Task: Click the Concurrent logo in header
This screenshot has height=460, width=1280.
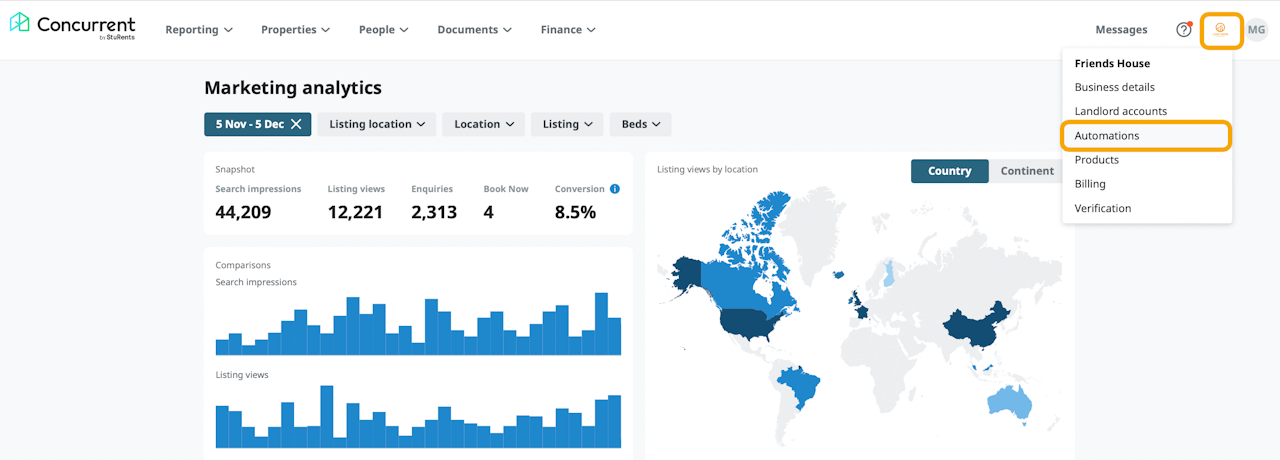Action: point(72,28)
